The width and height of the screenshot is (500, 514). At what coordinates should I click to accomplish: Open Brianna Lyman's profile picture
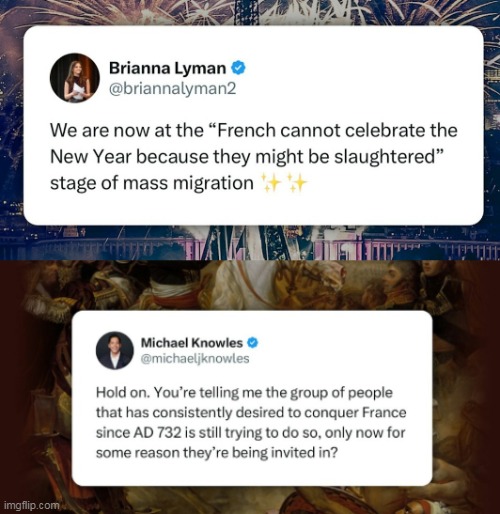pos(75,78)
